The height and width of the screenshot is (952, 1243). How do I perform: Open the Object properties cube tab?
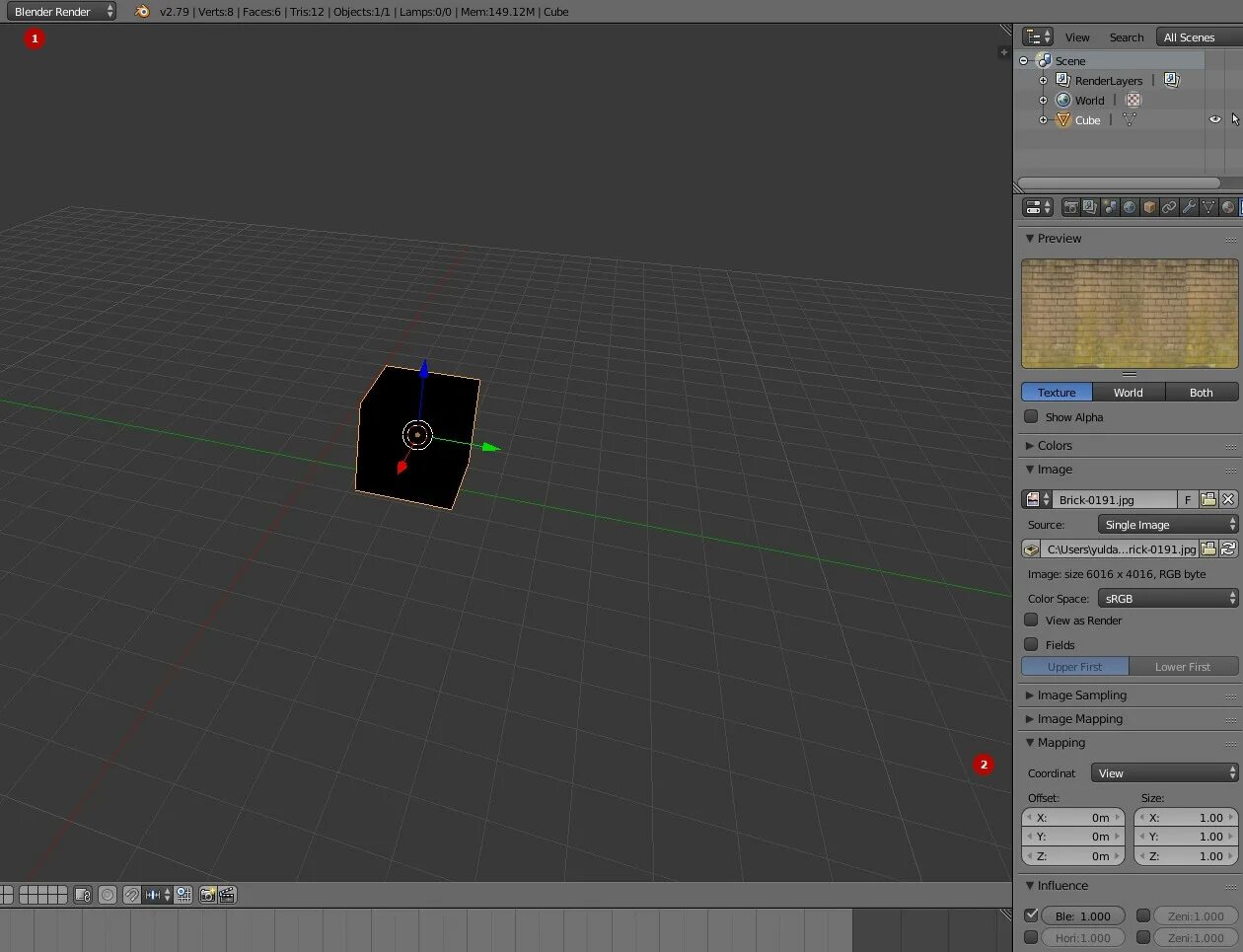(1149, 207)
